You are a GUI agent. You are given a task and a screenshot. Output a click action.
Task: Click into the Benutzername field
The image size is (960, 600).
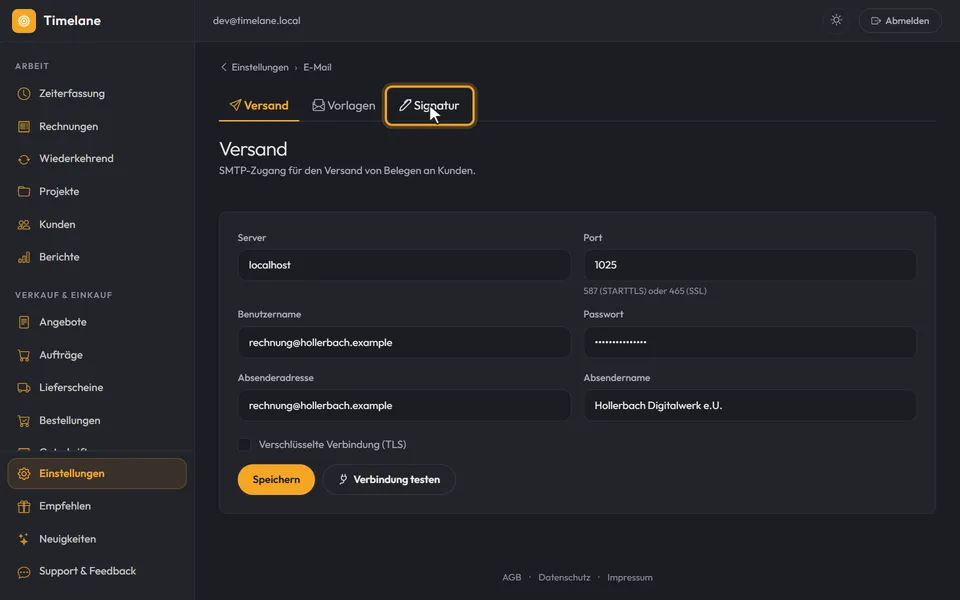(x=404, y=342)
